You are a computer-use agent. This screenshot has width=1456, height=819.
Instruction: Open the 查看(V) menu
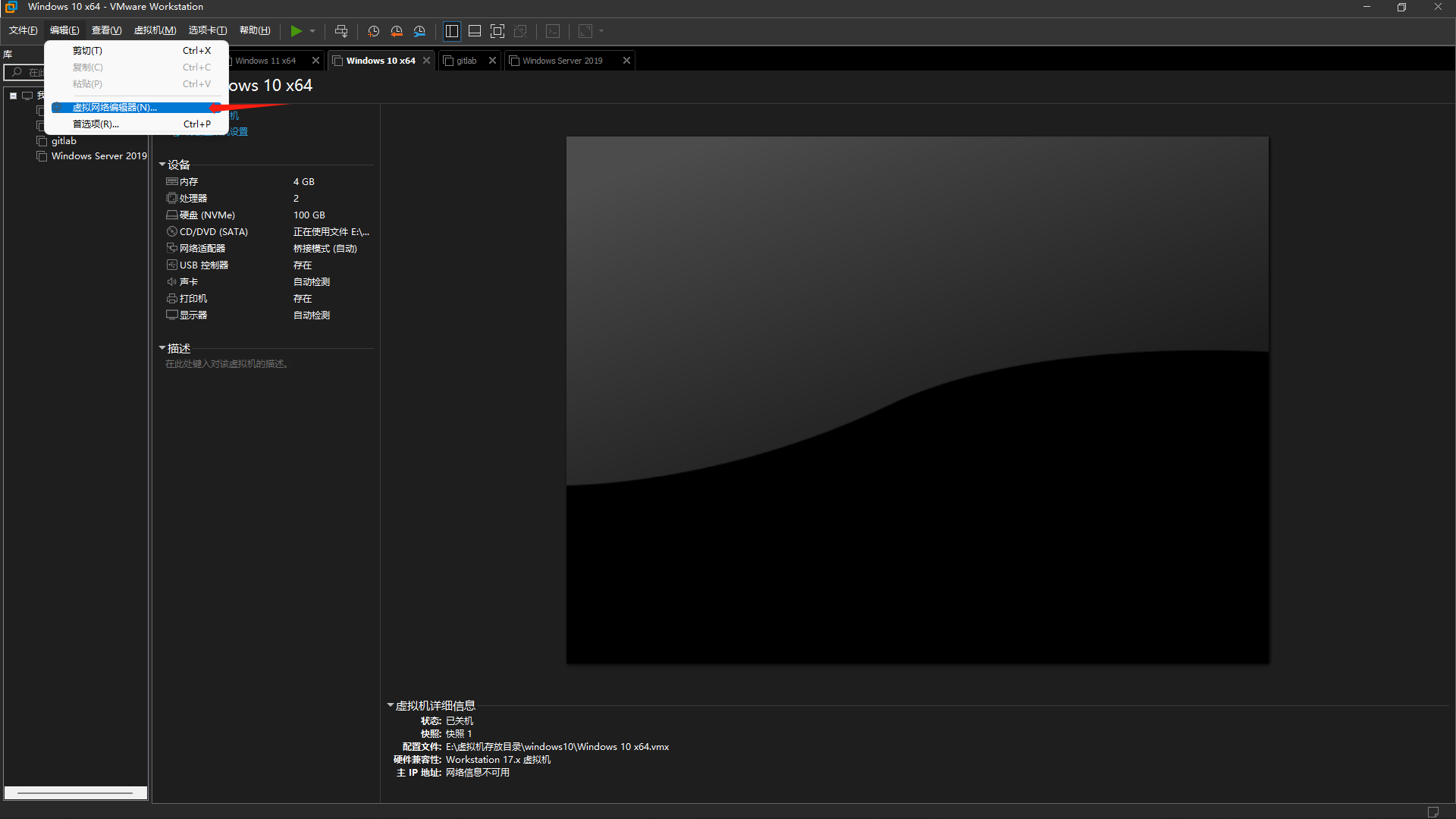coord(106,30)
